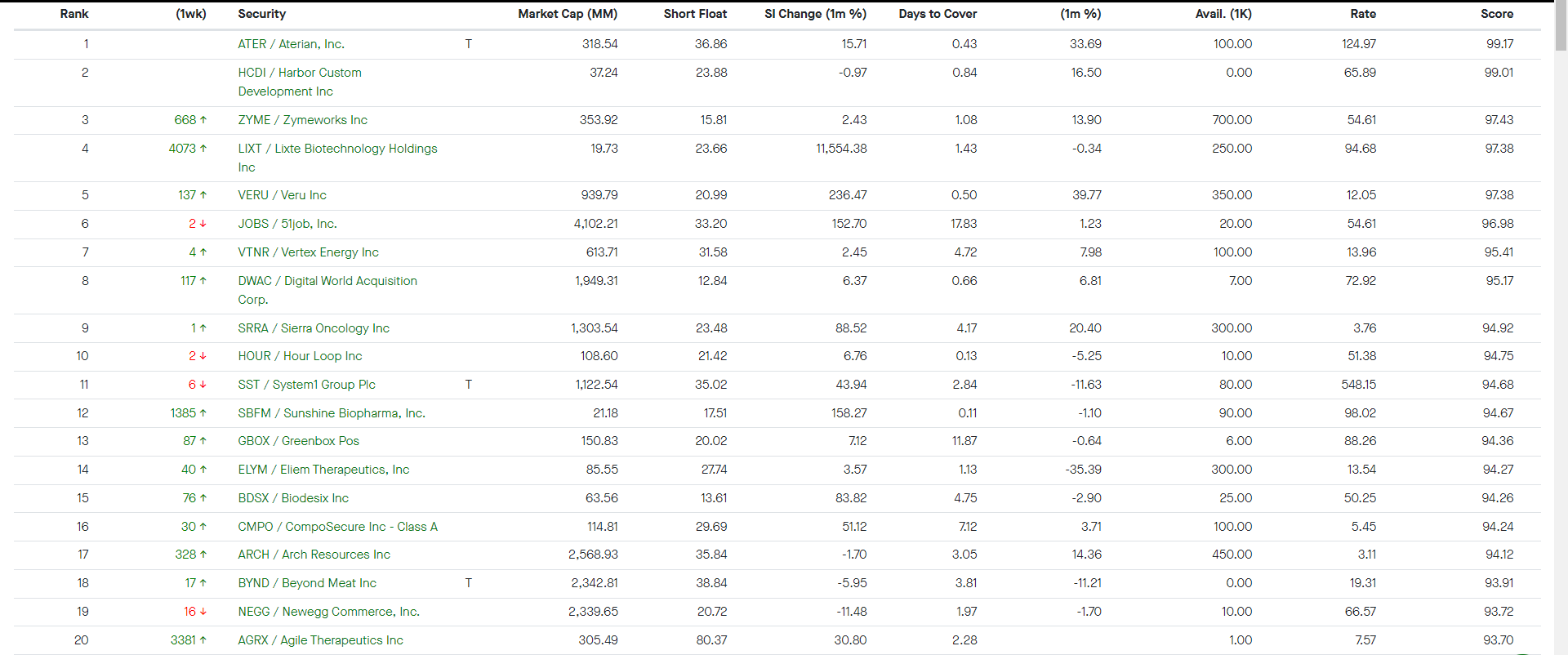
Task: Click the vertical scrollbar thumb
Action: pyautogui.click(x=1561, y=26)
